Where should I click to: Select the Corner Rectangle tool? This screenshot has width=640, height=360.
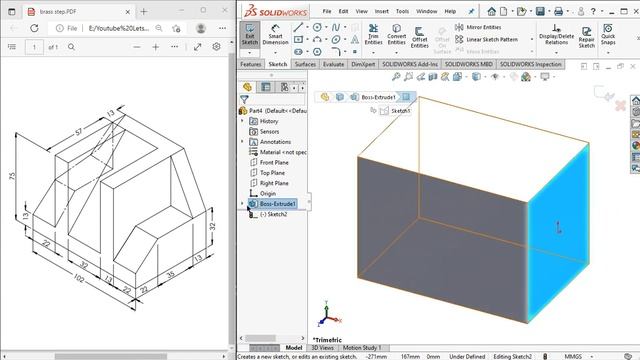point(298,40)
